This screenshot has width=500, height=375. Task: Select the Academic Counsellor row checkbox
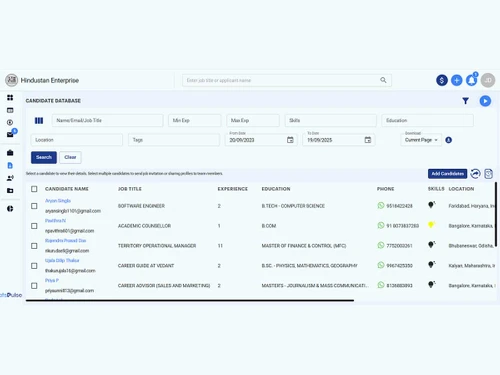coord(34,226)
